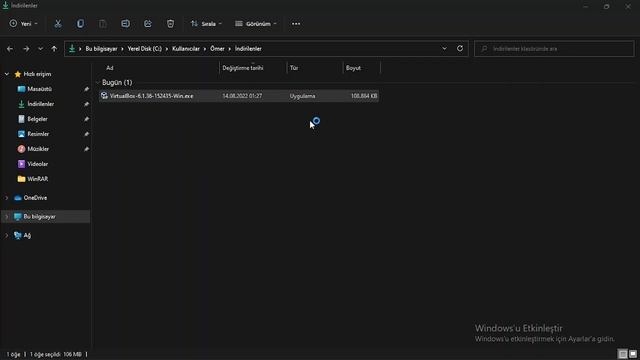Screen dimensions: 640x360
Task: Open the Sırala sort dropdown
Action: [x=206, y=24]
